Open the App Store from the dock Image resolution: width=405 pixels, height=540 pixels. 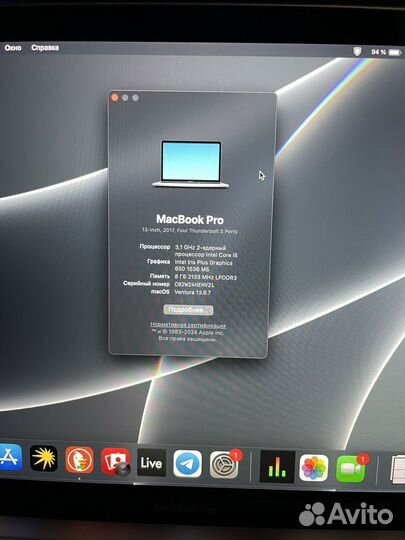[x=10, y=457]
